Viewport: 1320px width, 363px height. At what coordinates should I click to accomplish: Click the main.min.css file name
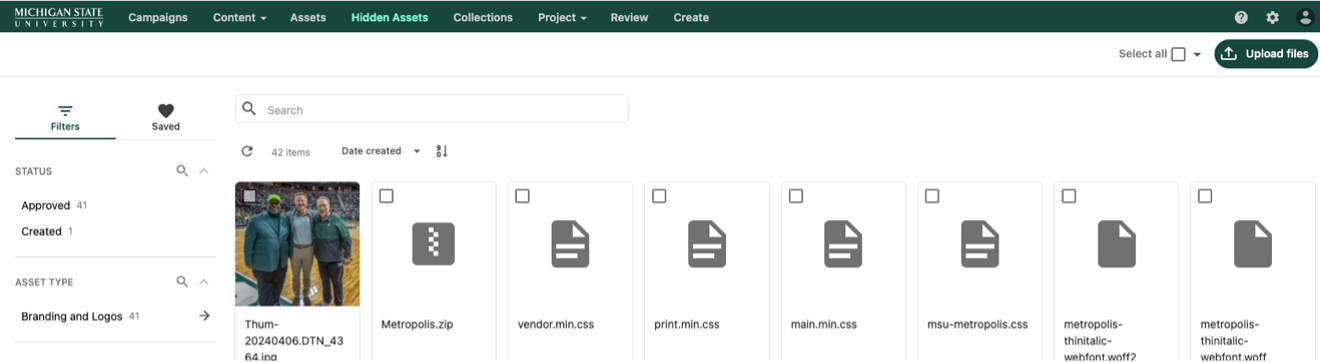click(824, 324)
